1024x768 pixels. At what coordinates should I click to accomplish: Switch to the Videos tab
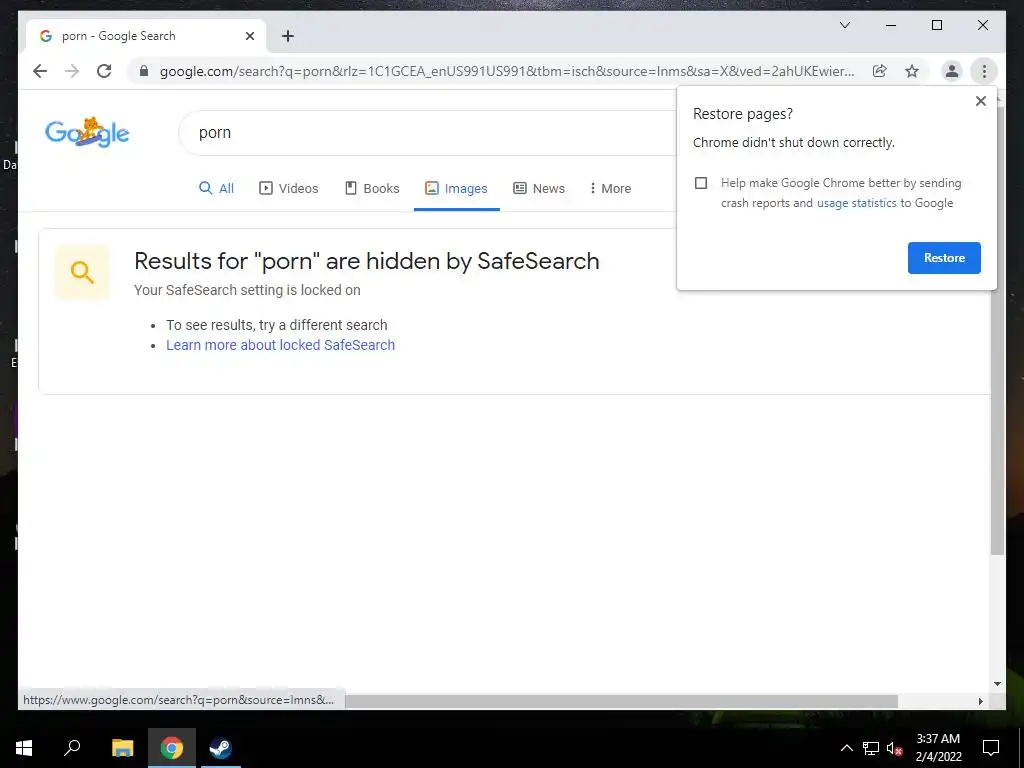(289, 188)
